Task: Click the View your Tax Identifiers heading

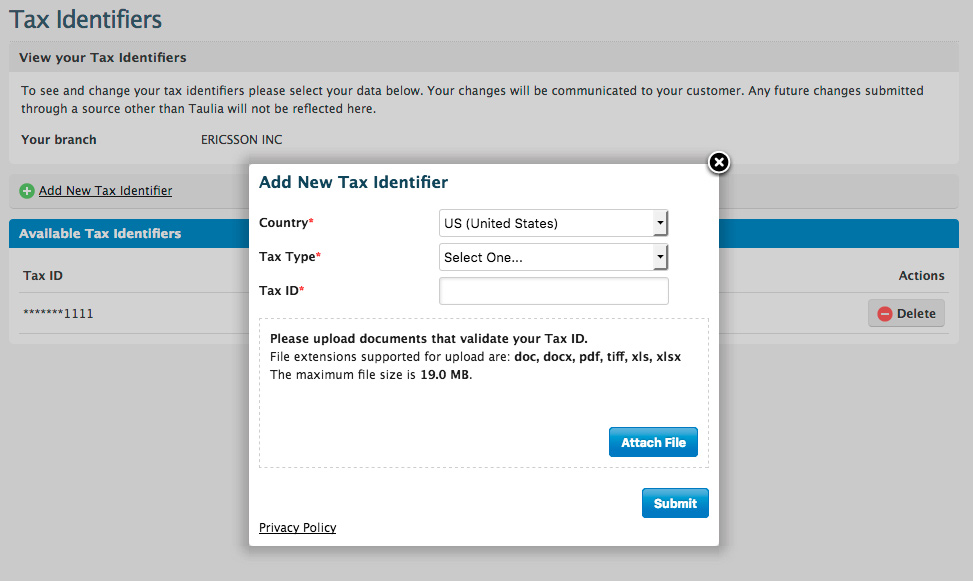Action: coord(103,58)
